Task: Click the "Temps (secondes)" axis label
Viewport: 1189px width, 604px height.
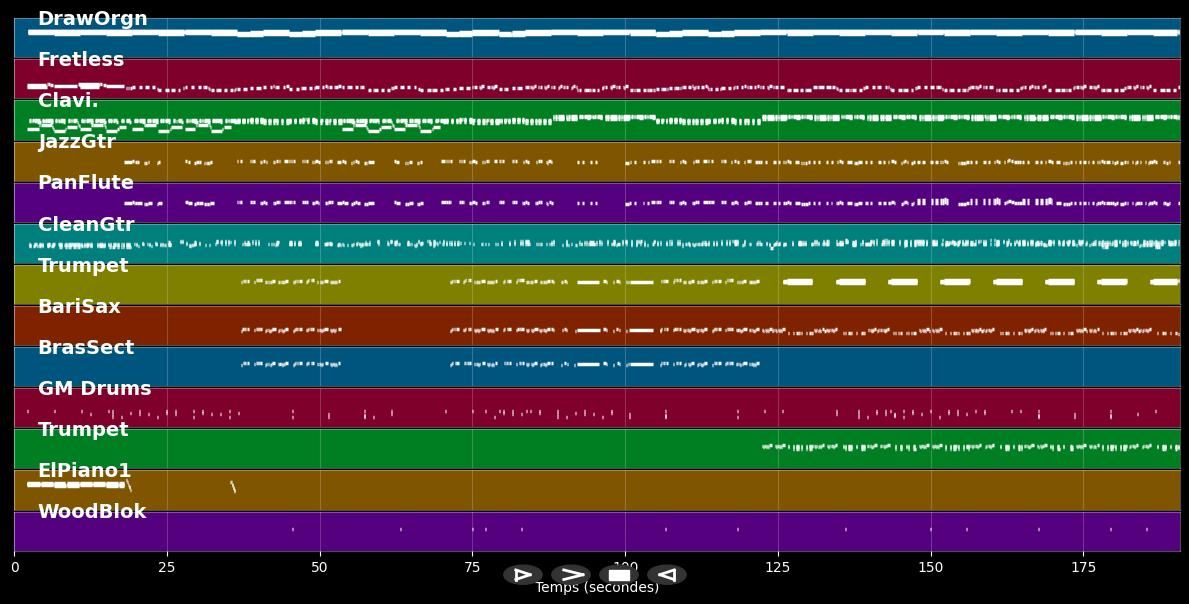Action: 597,588
